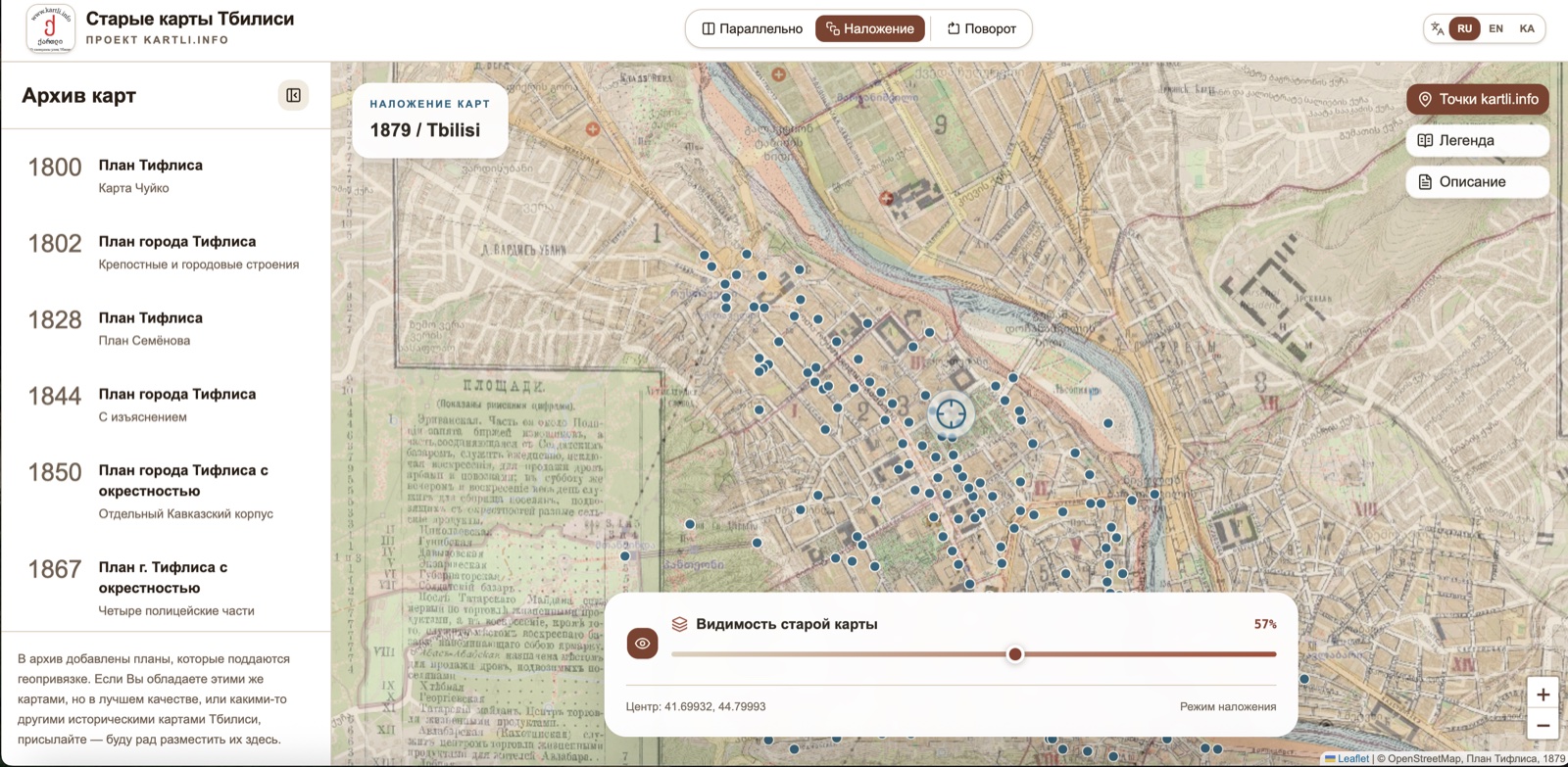Select 1828 План Тифлиса Семёнова map

coord(166,328)
